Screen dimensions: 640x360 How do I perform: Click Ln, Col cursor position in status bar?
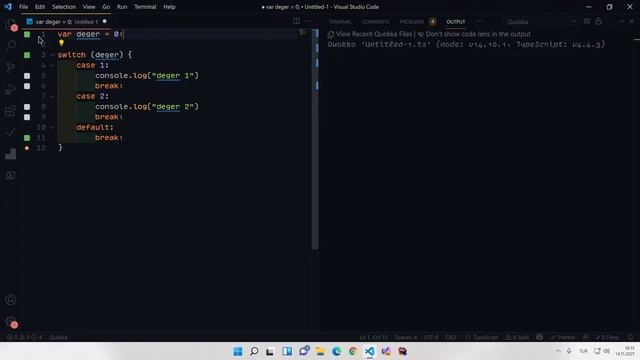(373, 338)
